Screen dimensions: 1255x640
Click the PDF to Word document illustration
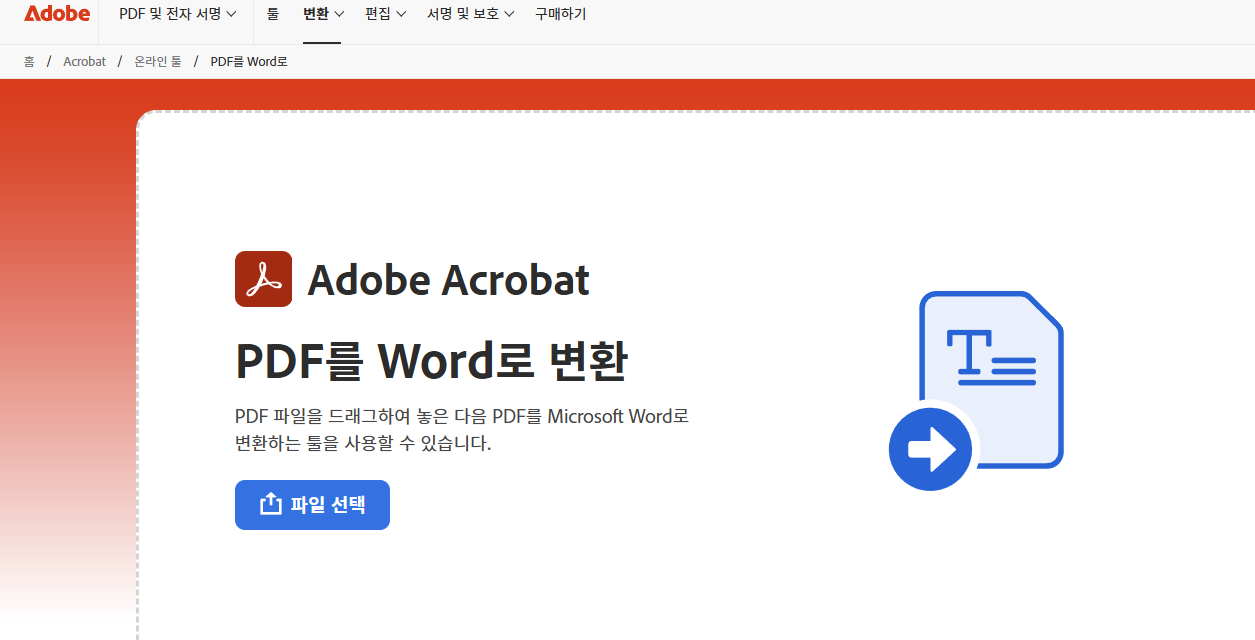(x=976, y=391)
